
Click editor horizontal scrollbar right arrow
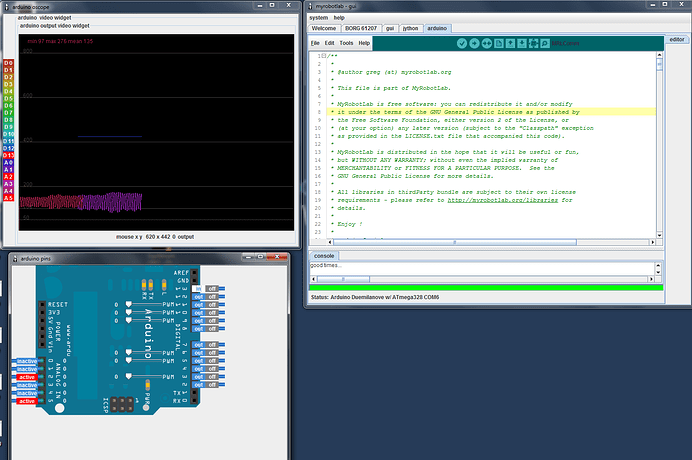pos(652,242)
